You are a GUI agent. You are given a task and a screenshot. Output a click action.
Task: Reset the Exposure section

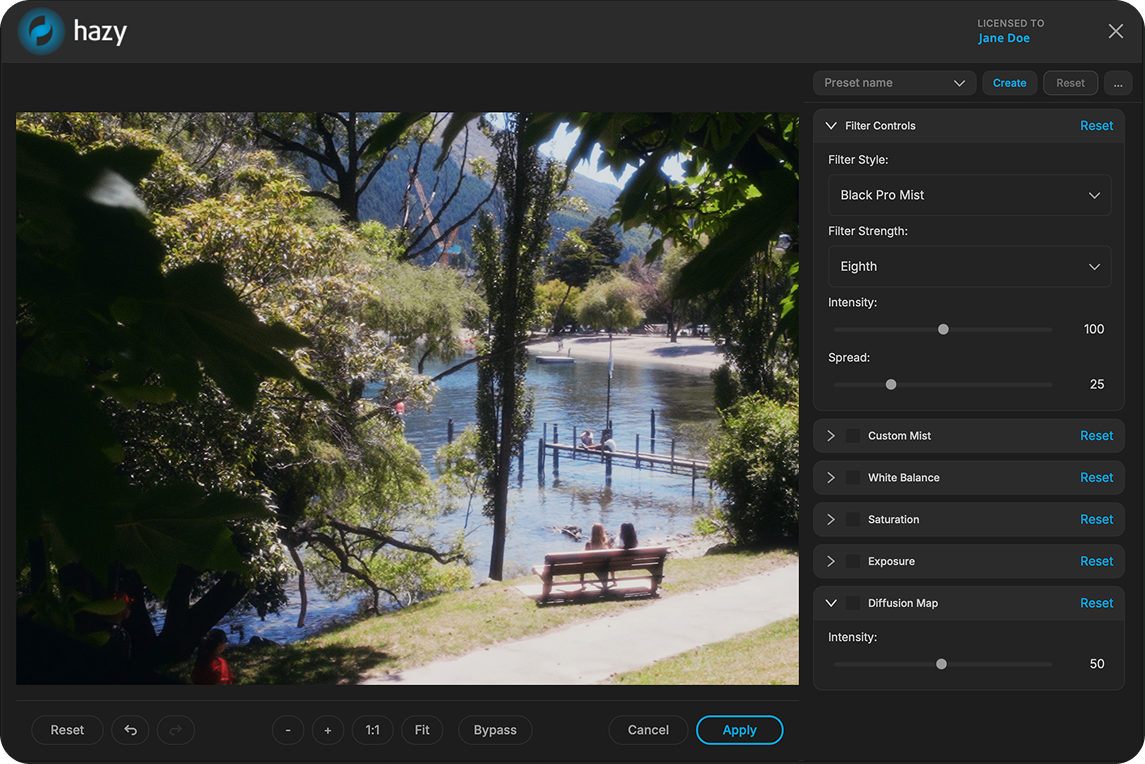point(1096,561)
